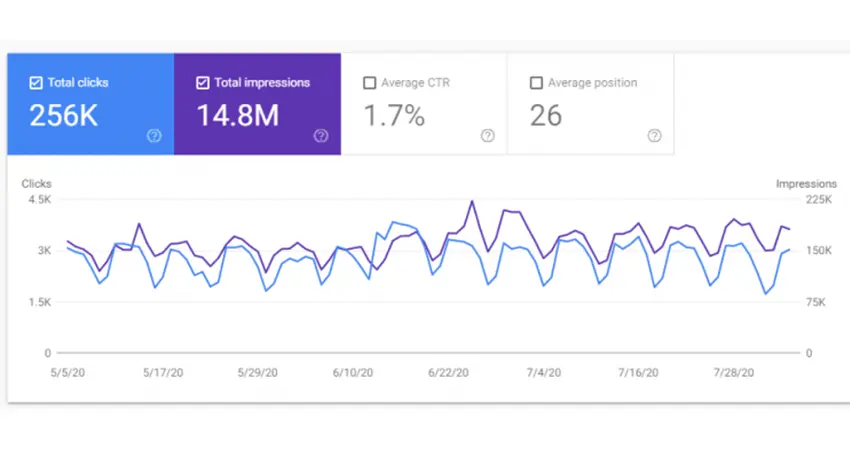Open help icon on Average CTR card

click(488, 136)
